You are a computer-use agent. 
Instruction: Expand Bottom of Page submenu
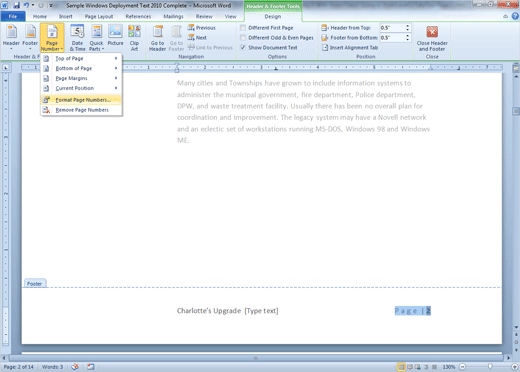pyautogui.click(x=81, y=68)
